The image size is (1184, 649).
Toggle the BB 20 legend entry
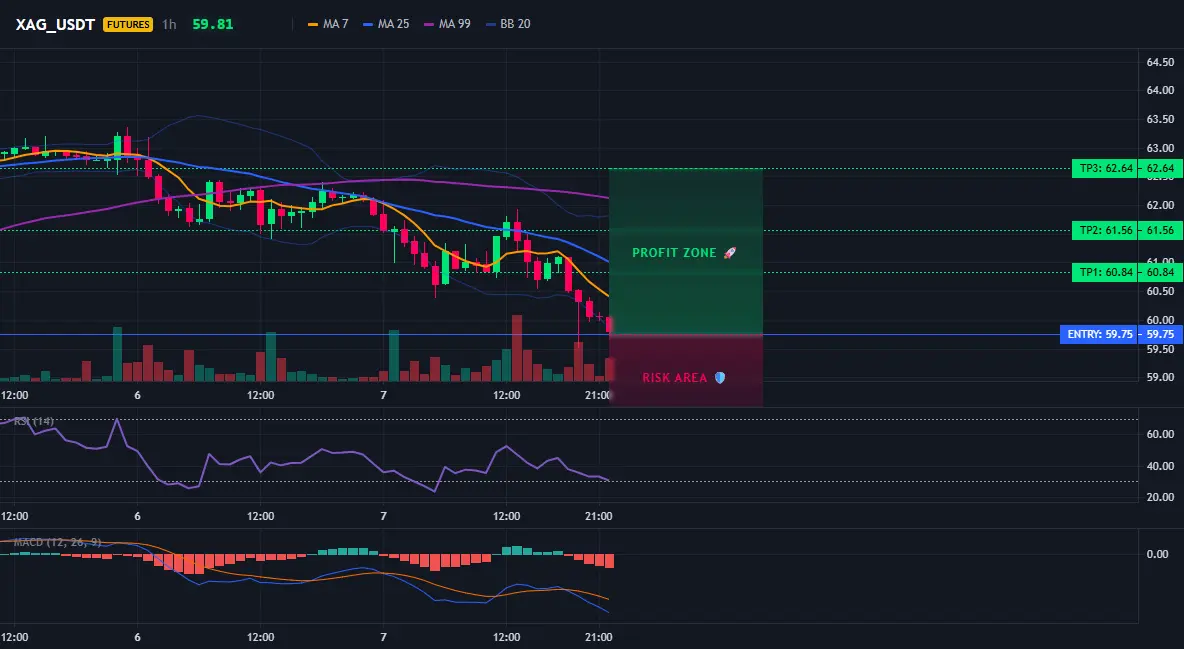[508, 24]
